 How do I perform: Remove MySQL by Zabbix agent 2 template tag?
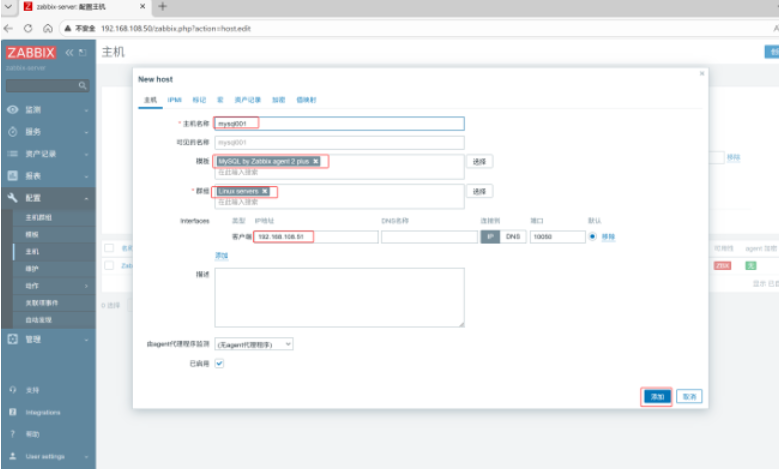(315, 161)
